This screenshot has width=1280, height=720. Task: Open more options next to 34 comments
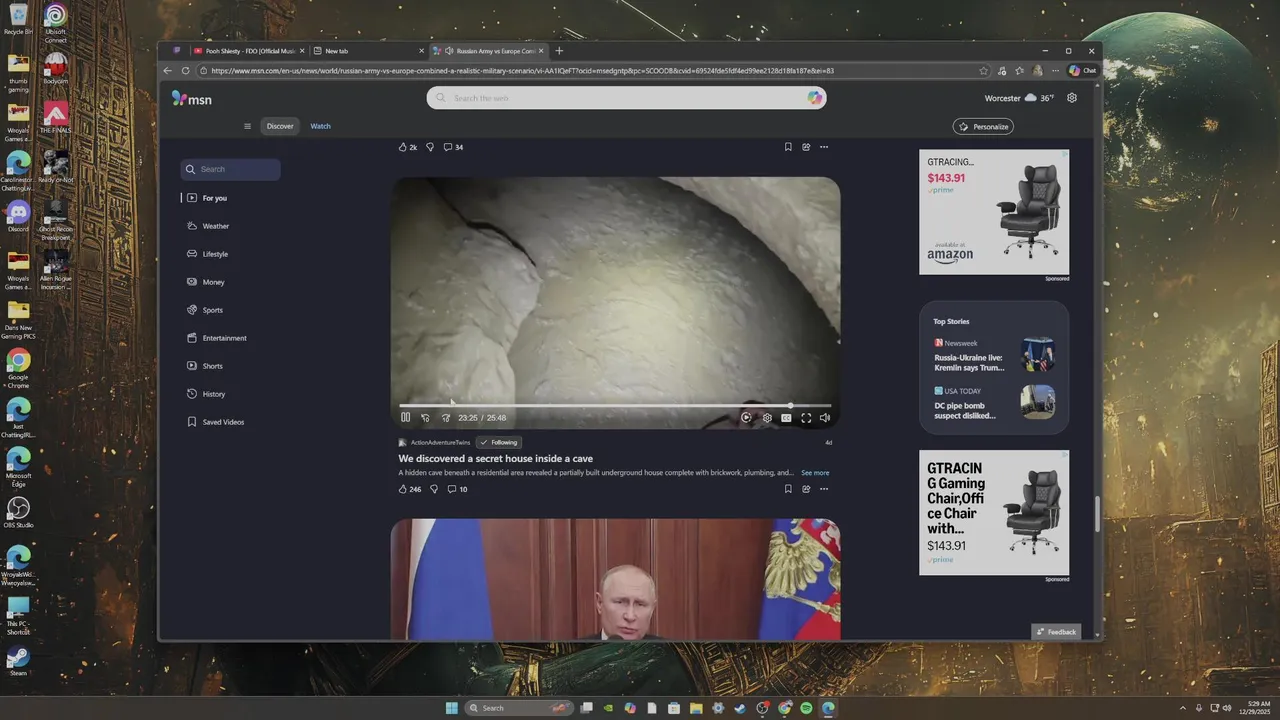[824, 147]
